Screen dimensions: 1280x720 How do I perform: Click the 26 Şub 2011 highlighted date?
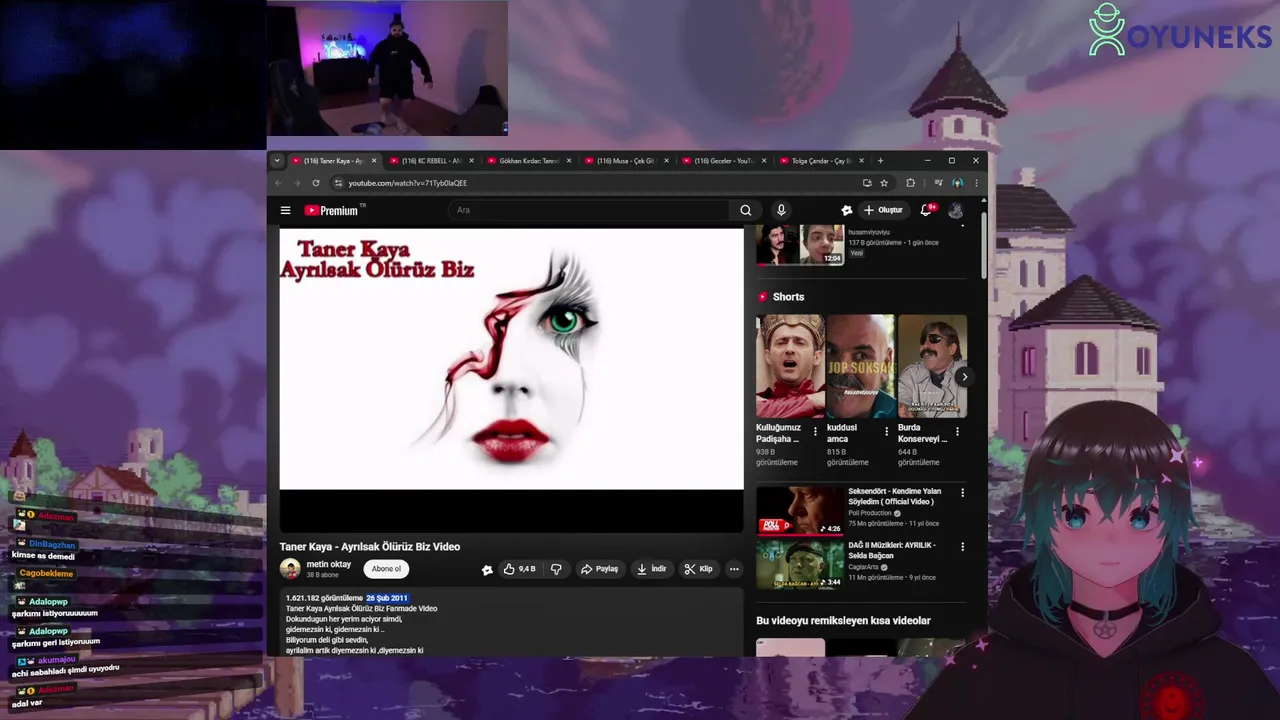387,598
